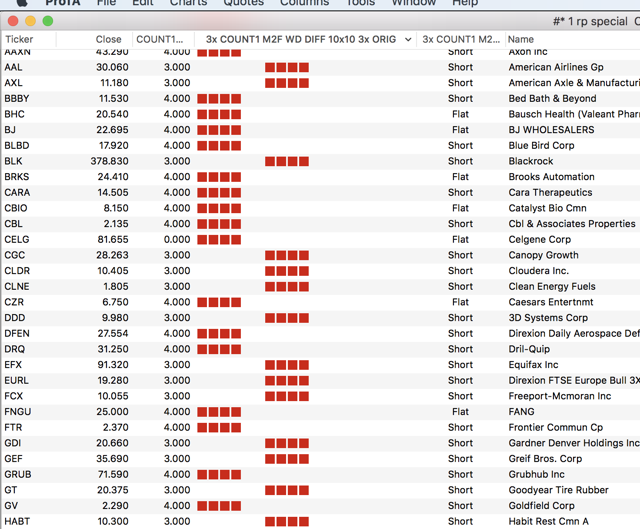
Task: Select the BJ ticker
Action: click(10, 130)
